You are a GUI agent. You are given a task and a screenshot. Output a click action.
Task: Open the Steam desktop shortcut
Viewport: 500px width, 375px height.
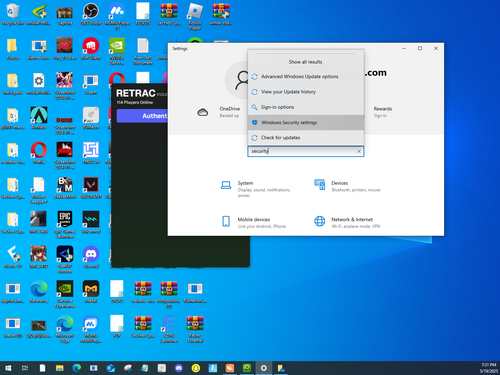click(91, 83)
